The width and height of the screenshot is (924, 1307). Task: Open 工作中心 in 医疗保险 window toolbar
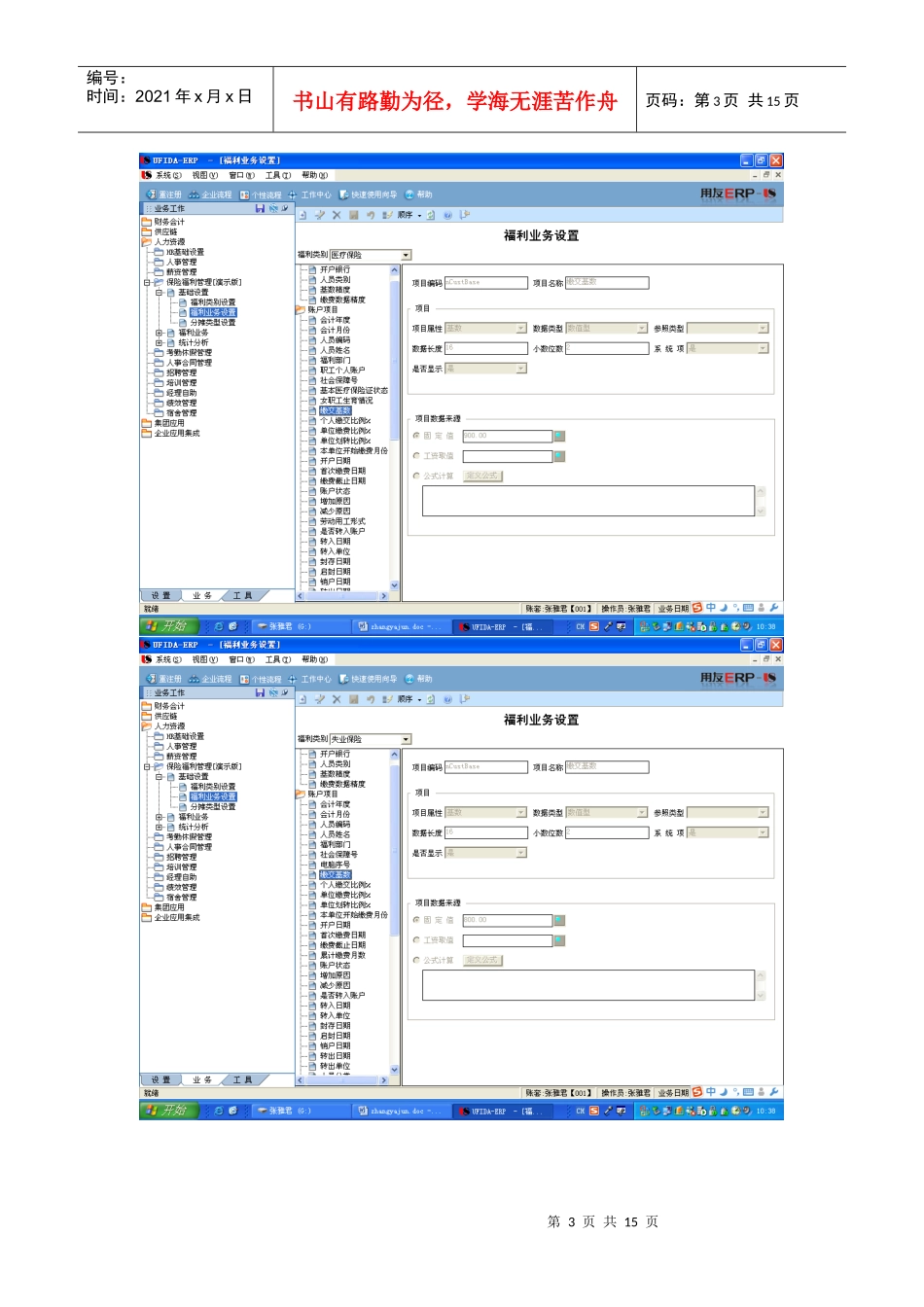click(x=309, y=194)
